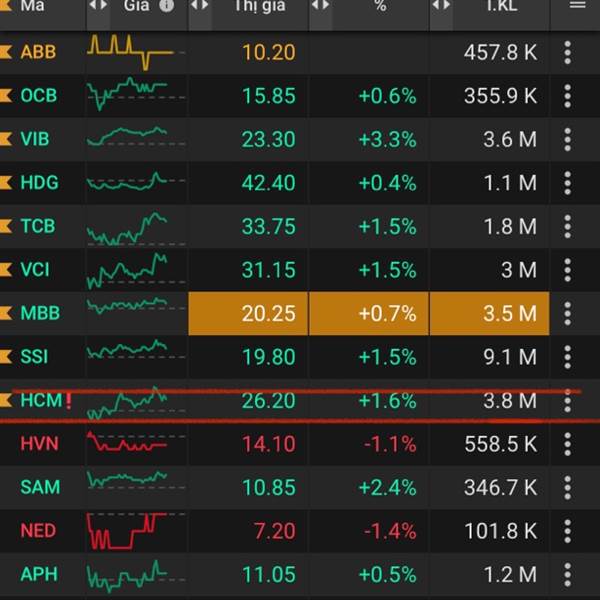Sort by the T.KL column header

tap(502, 6)
